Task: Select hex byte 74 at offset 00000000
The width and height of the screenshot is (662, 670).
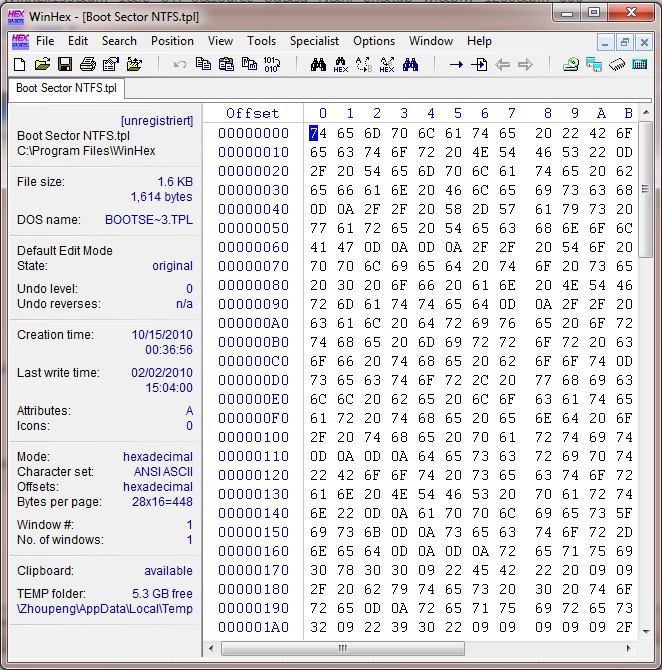Action: 317,133
